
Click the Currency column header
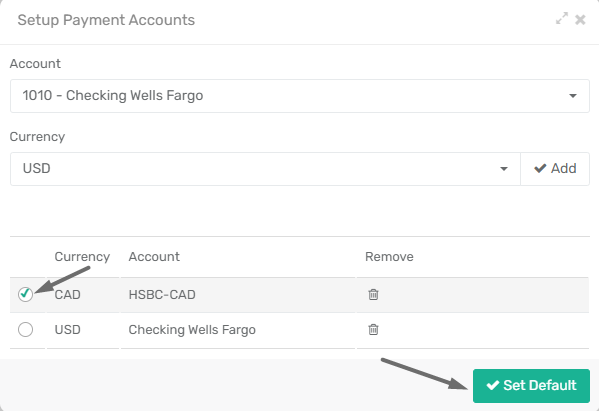pos(82,257)
